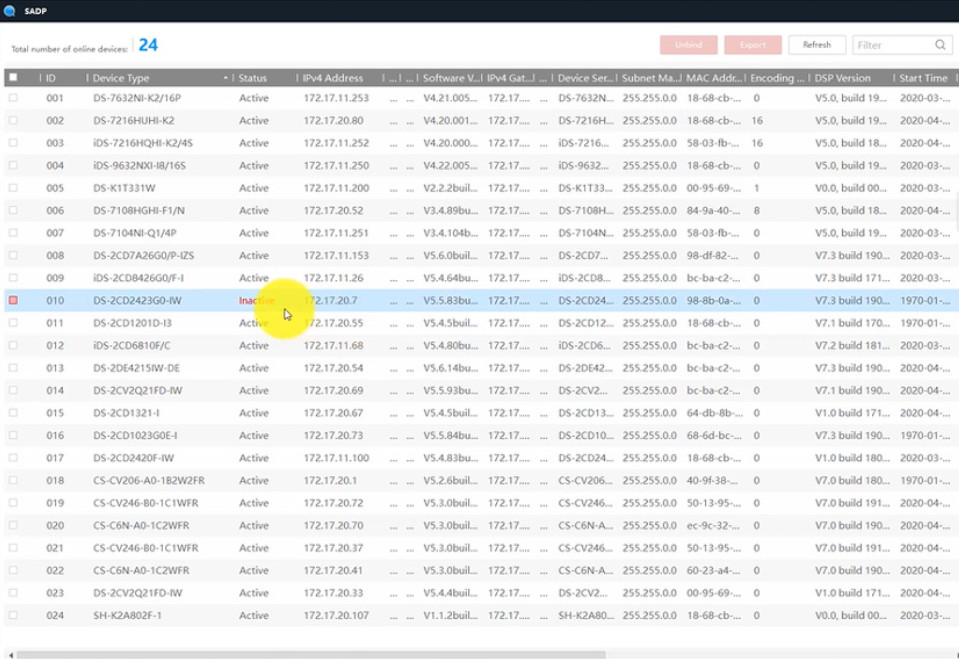Click the red Inactive status of device 010
This screenshot has height=659, width=959.
256,300
